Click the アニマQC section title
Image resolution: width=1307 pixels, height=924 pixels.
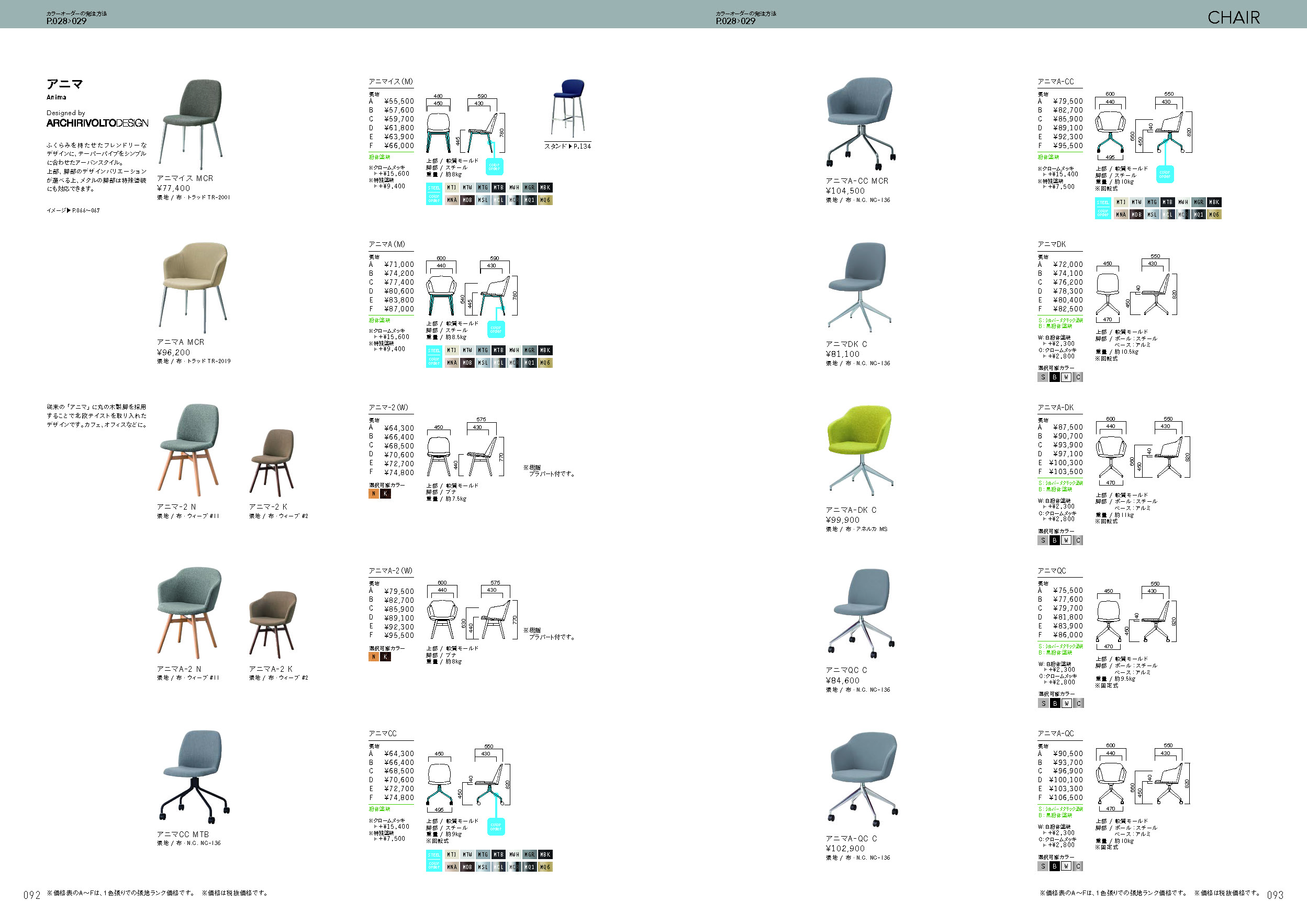[1052, 571]
